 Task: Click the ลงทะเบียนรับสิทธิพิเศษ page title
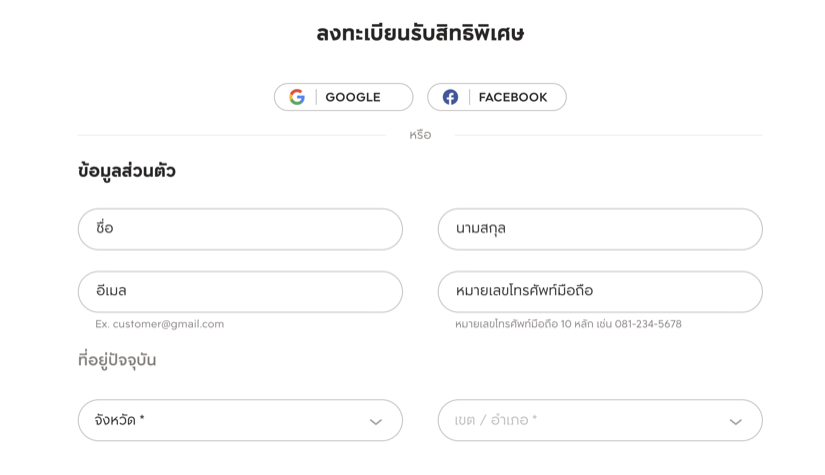[420, 33]
